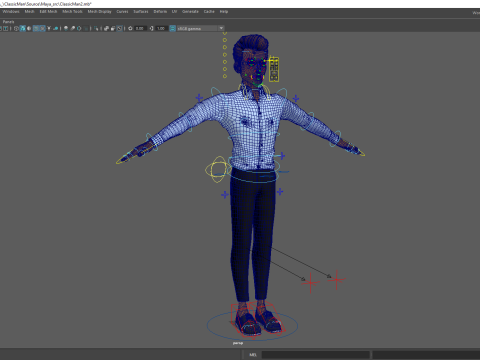This screenshot has height=360, width=480.
Task: Toggle X-ray joints icon
Action: (119, 28)
